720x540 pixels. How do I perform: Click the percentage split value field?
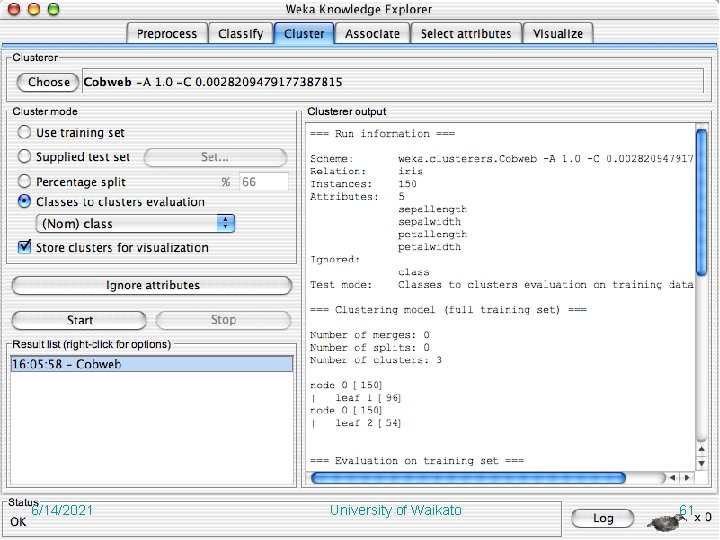tap(264, 182)
